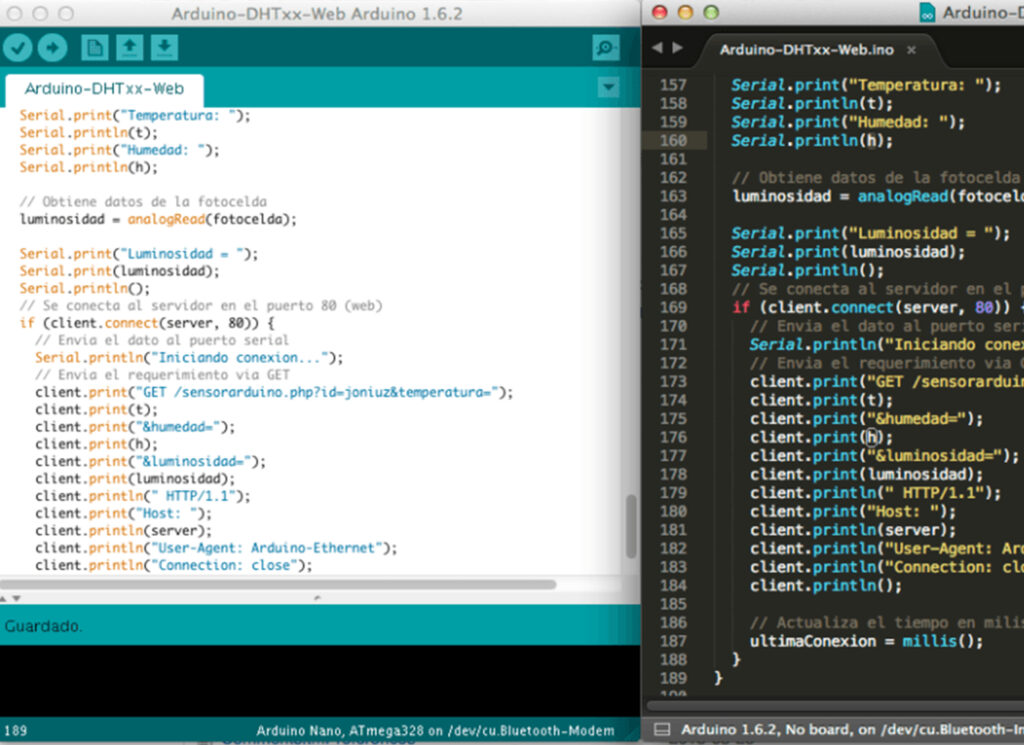Click 'luminosidad = analogRead(fotocelda);' in Arduino IDE
Screen dimensions: 1024x745
158,219
